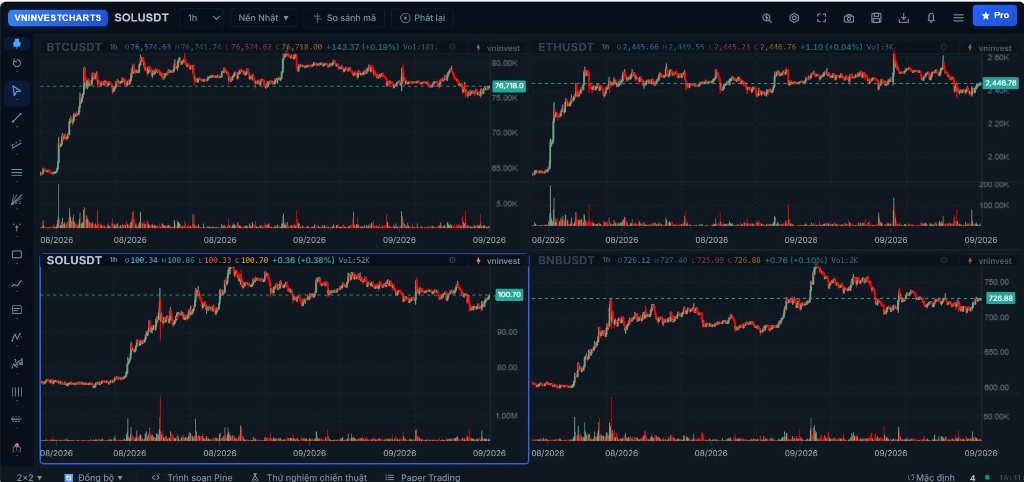This screenshot has width=1024, height=482.
Task: Click the vninvest badge on SOLUSDT panel
Action: tap(498, 261)
